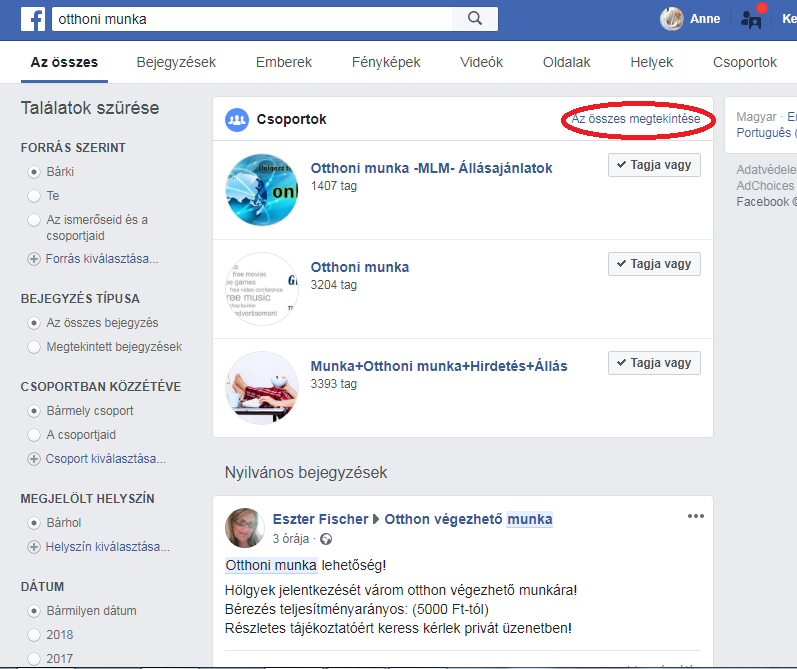
Task: Expand Forrás kiválasztása... chooser
Action: coord(102,259)
